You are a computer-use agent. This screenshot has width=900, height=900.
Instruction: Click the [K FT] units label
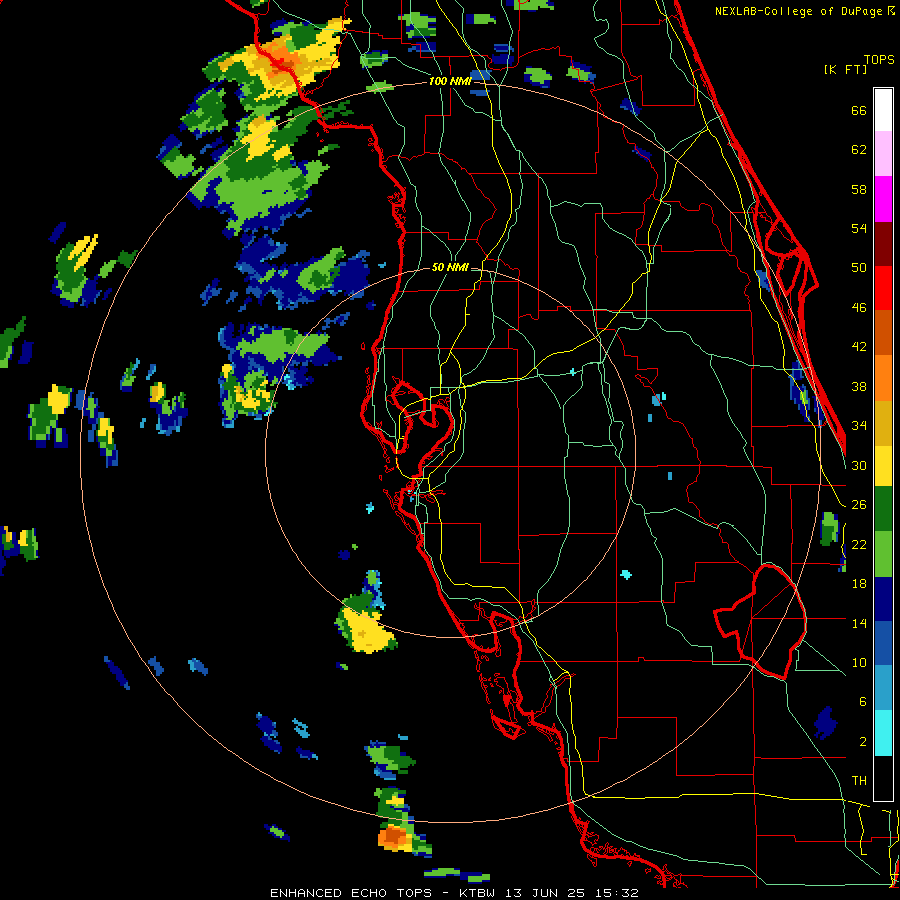(x=845, y=70)
